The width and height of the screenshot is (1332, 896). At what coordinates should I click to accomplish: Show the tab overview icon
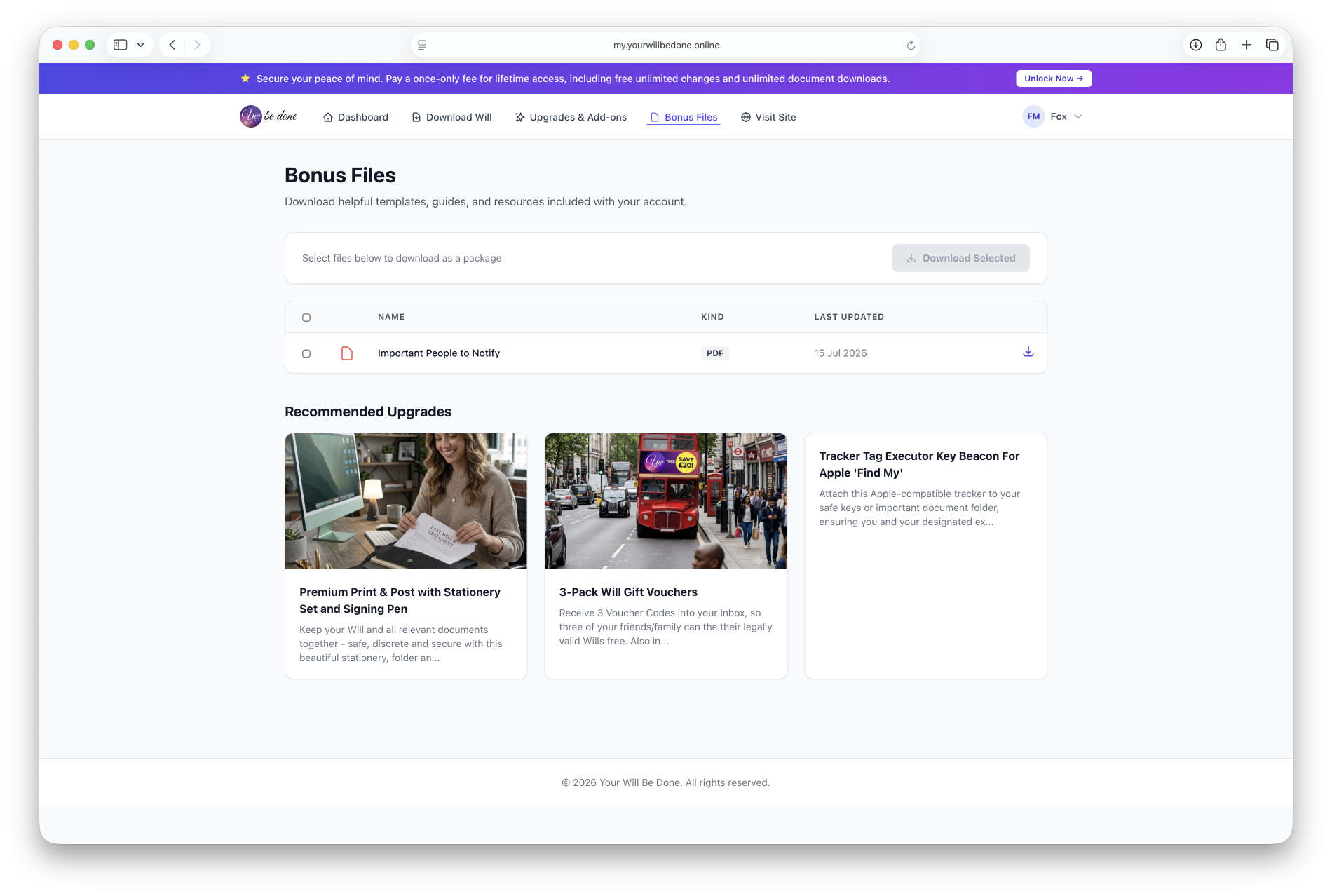pos(1272,45)
